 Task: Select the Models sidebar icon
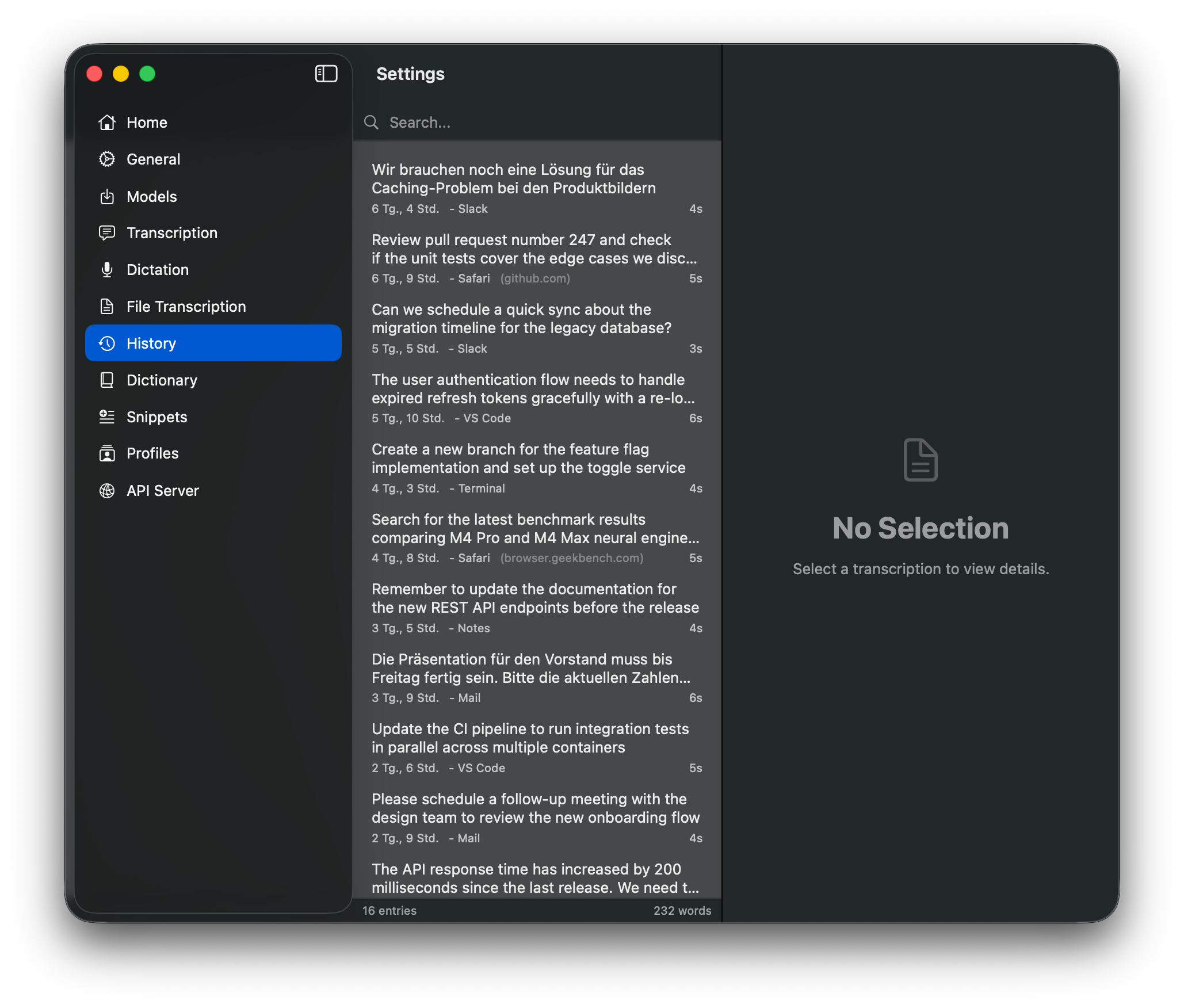(108, 196)
